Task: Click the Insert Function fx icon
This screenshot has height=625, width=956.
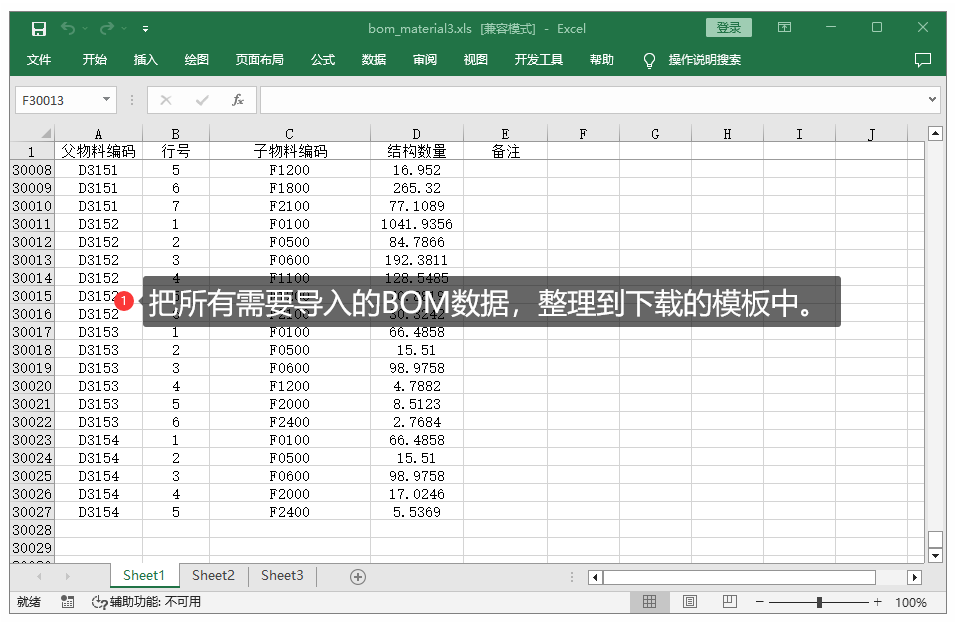Action: coord(238,100)
